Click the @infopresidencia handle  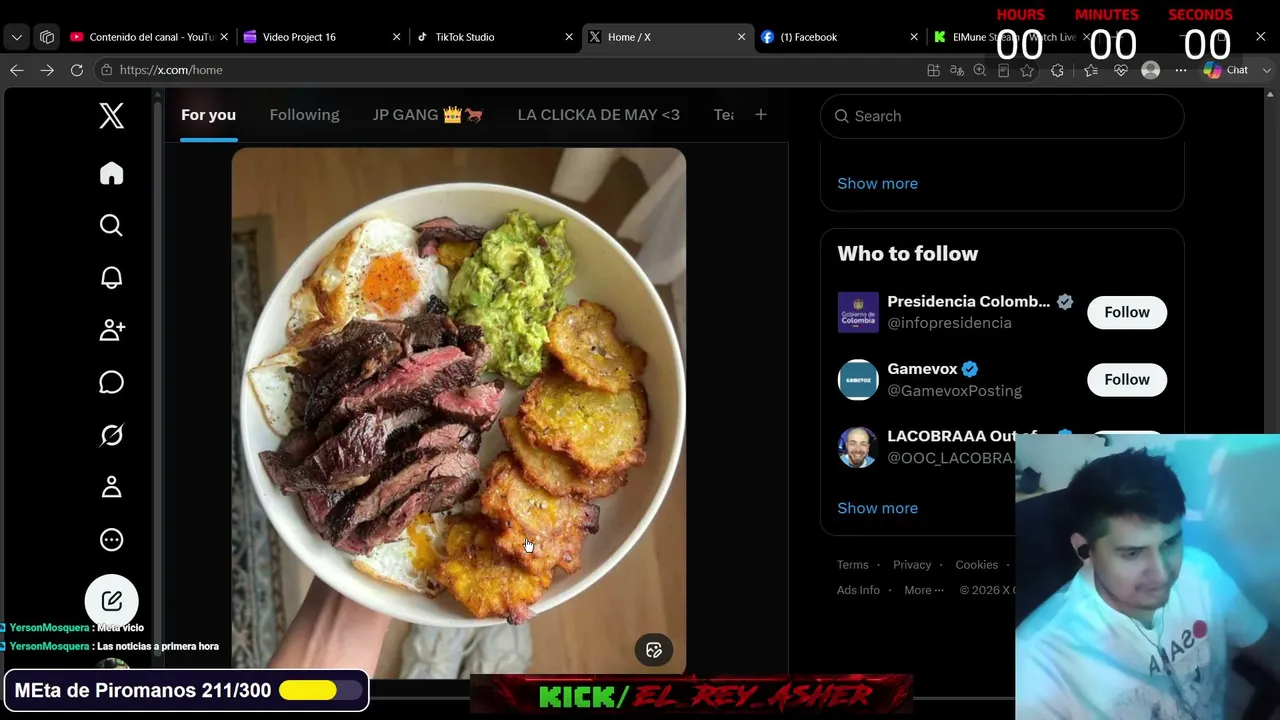[949, 323]
